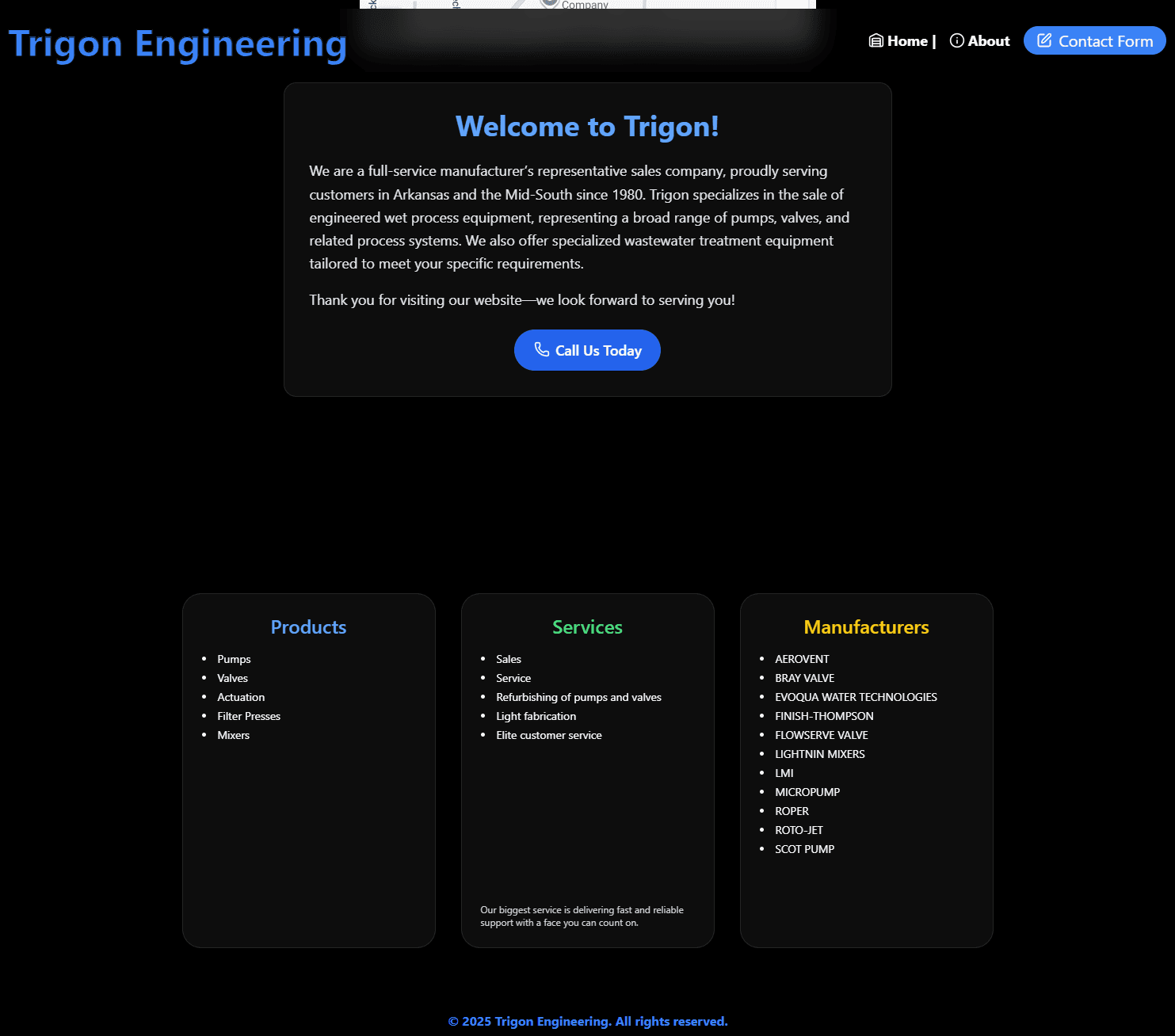Select the Services card heading
Screen dimensions: 1175x1036
(587, 627)
